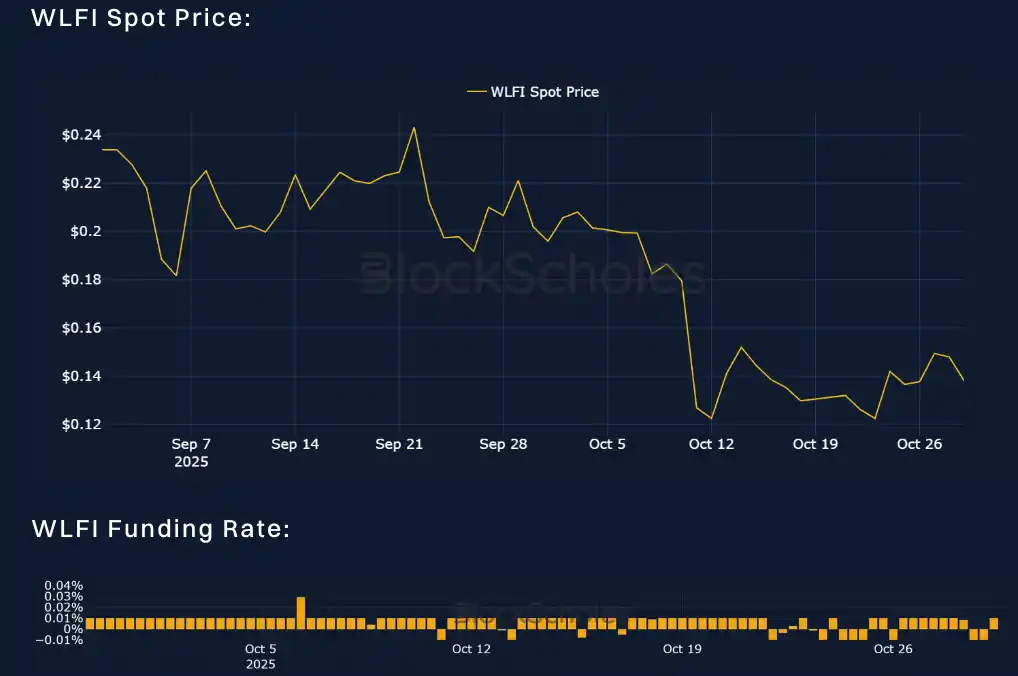
Task: Select the Sep 28 date label
Action: [503, 444]
